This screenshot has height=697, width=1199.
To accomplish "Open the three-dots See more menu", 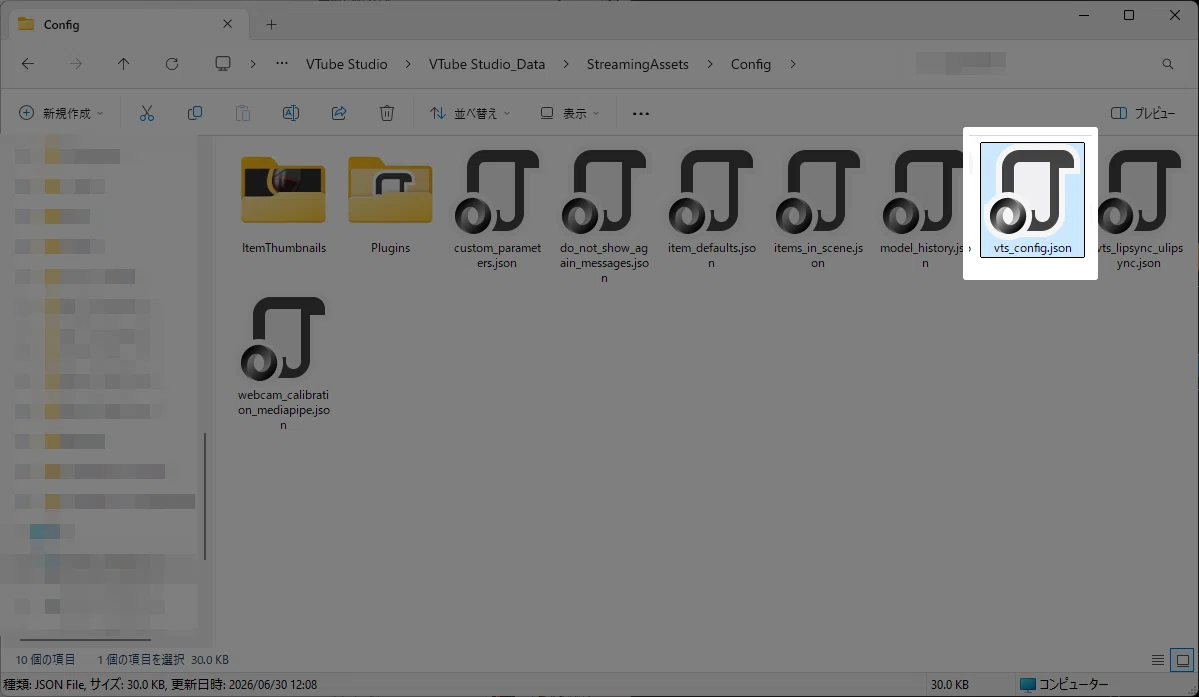I will pos(641,113).
